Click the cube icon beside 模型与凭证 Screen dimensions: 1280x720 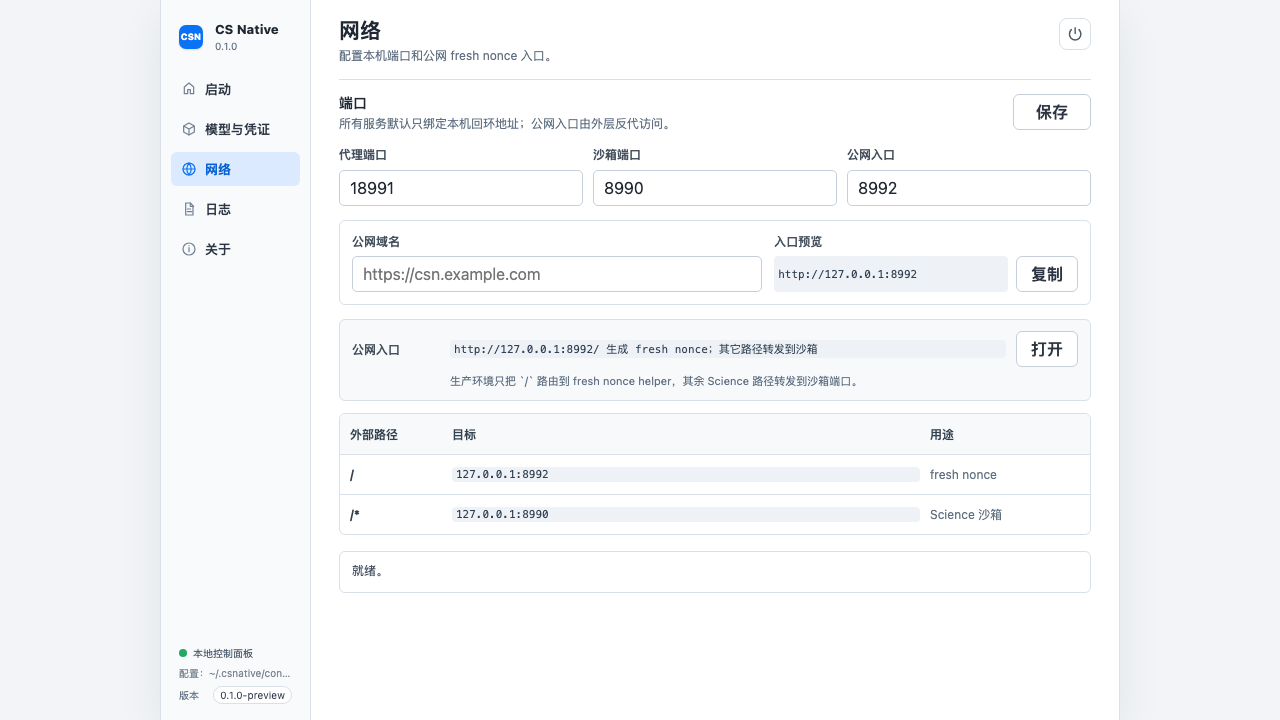click(189, 129)
